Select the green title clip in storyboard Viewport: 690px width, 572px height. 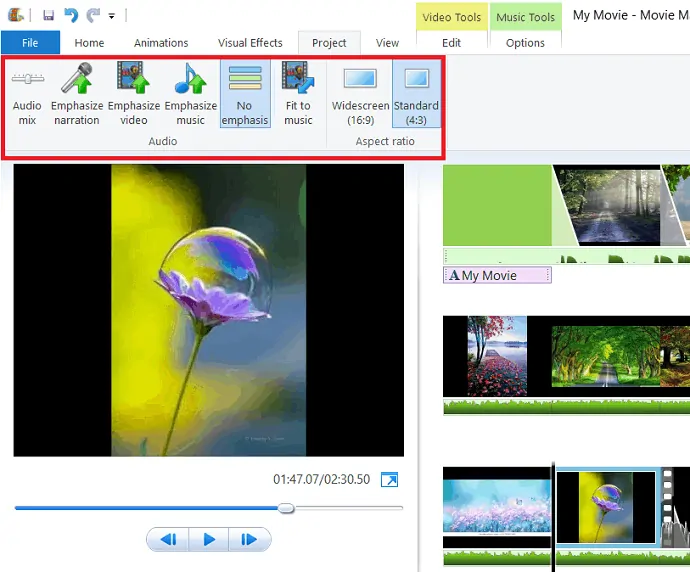tap(497, 205)
